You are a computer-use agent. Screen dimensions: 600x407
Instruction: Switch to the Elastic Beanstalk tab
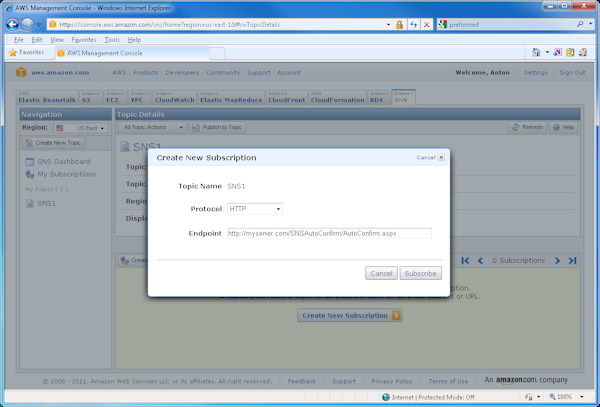(x=47, y=98)
